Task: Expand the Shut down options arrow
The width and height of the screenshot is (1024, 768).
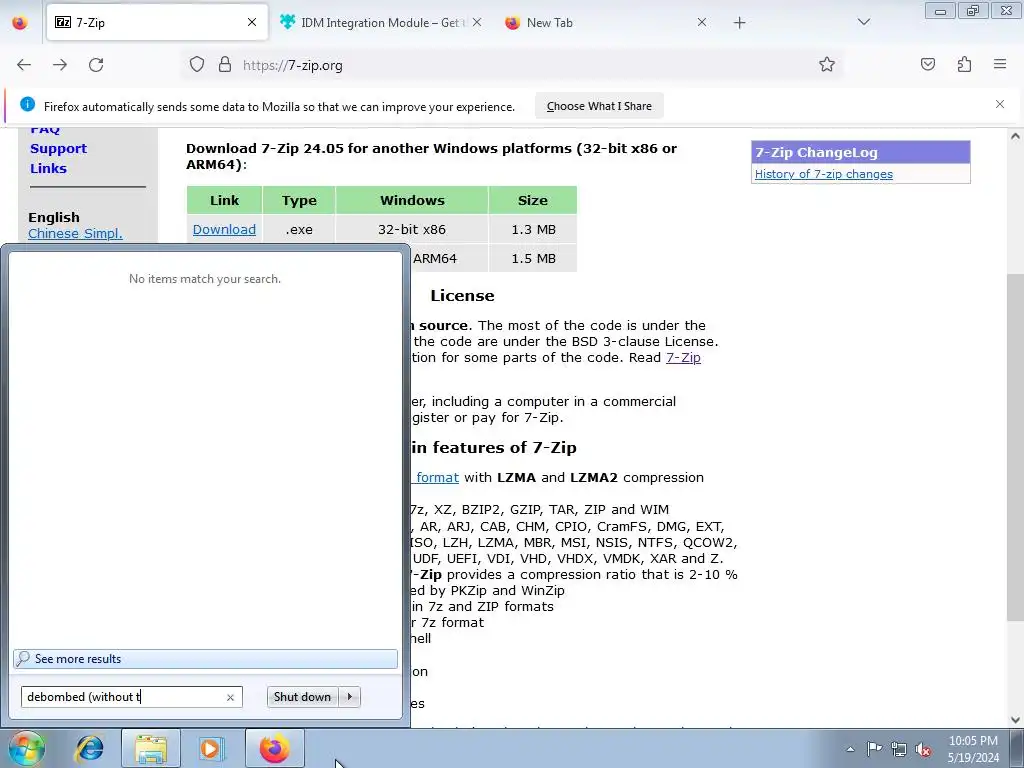Action: tap(350, 697)
